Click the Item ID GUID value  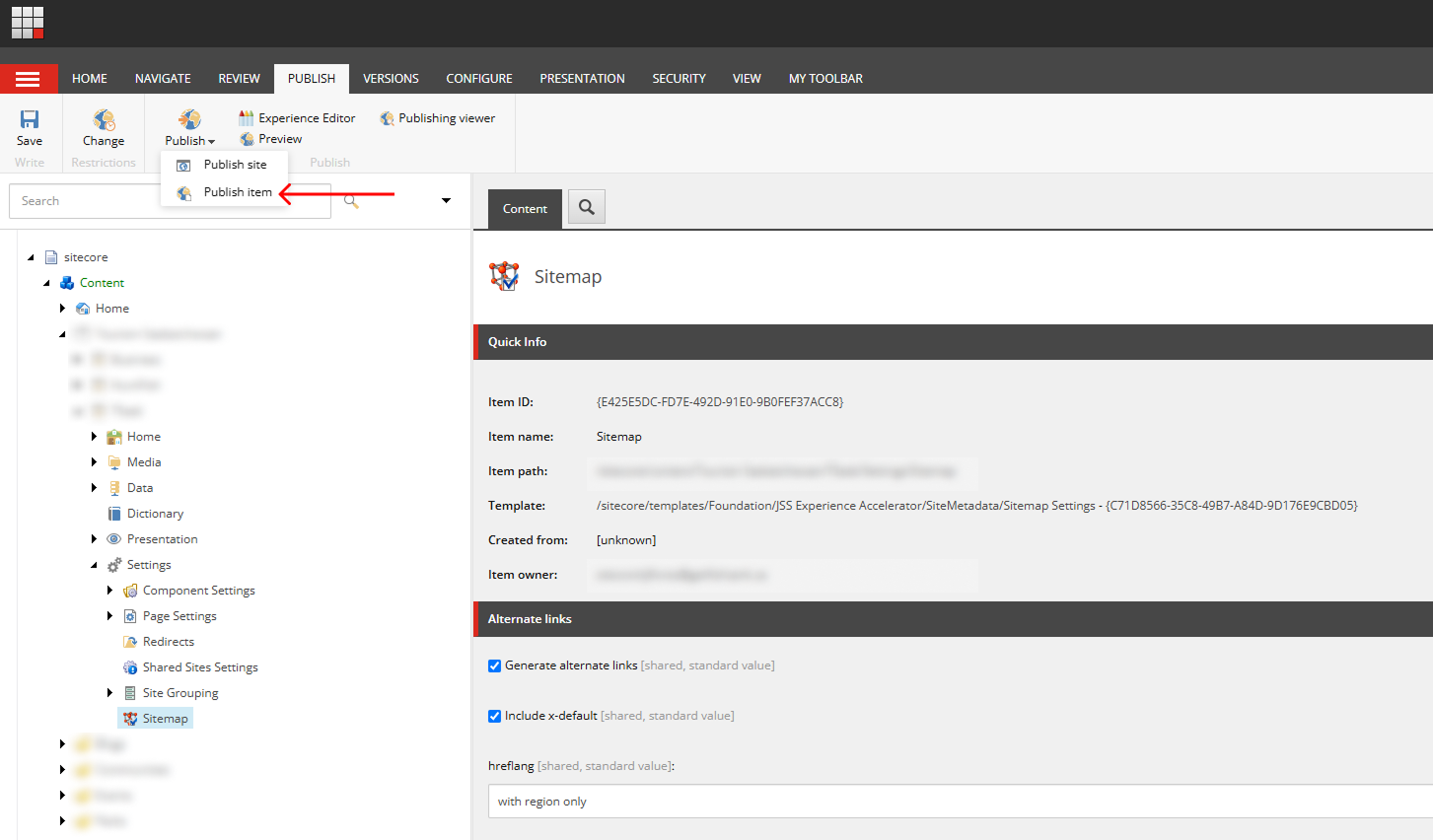(x=720, y=402)
